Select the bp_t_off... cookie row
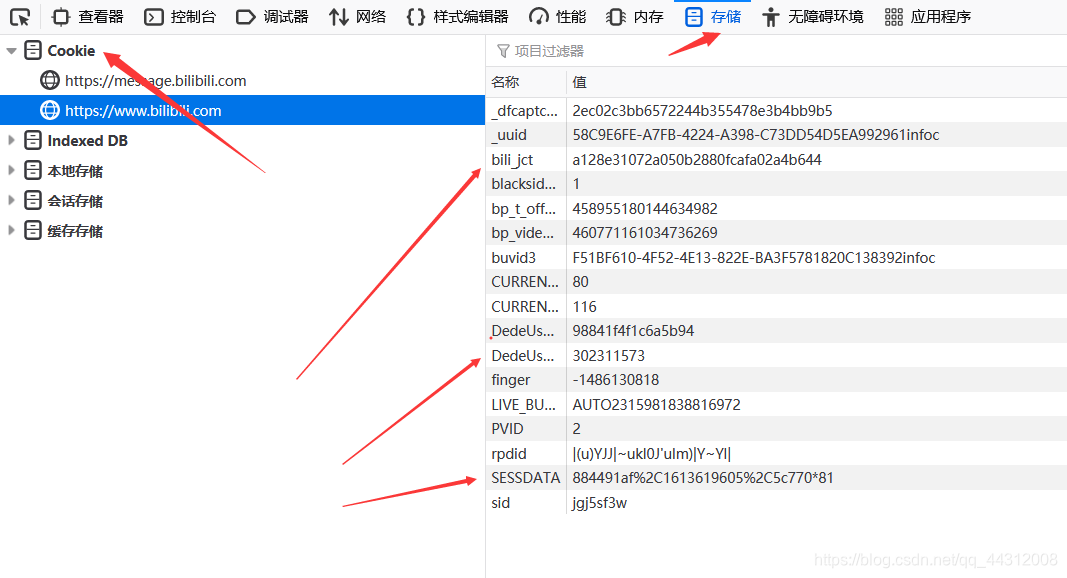 [776, 208]
